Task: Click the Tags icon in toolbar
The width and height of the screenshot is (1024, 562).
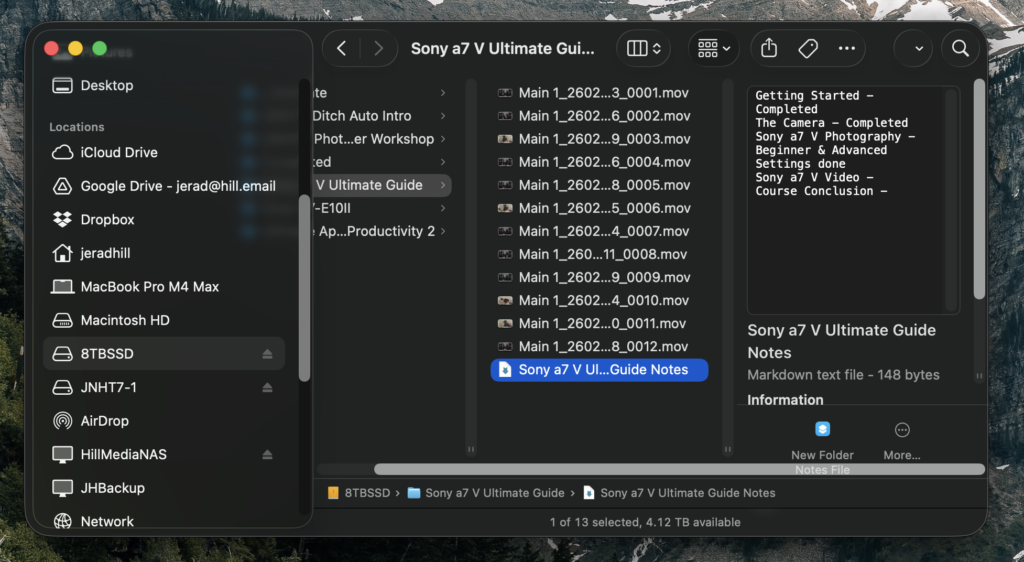Action: tap(808, 48)
